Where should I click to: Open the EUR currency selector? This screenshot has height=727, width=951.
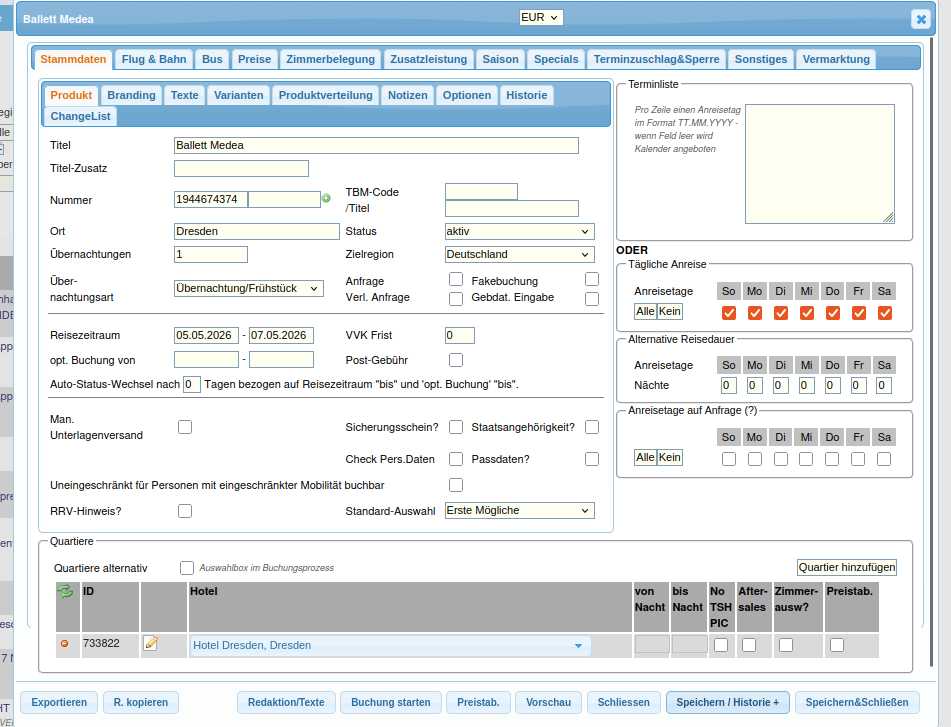(540, 17)
